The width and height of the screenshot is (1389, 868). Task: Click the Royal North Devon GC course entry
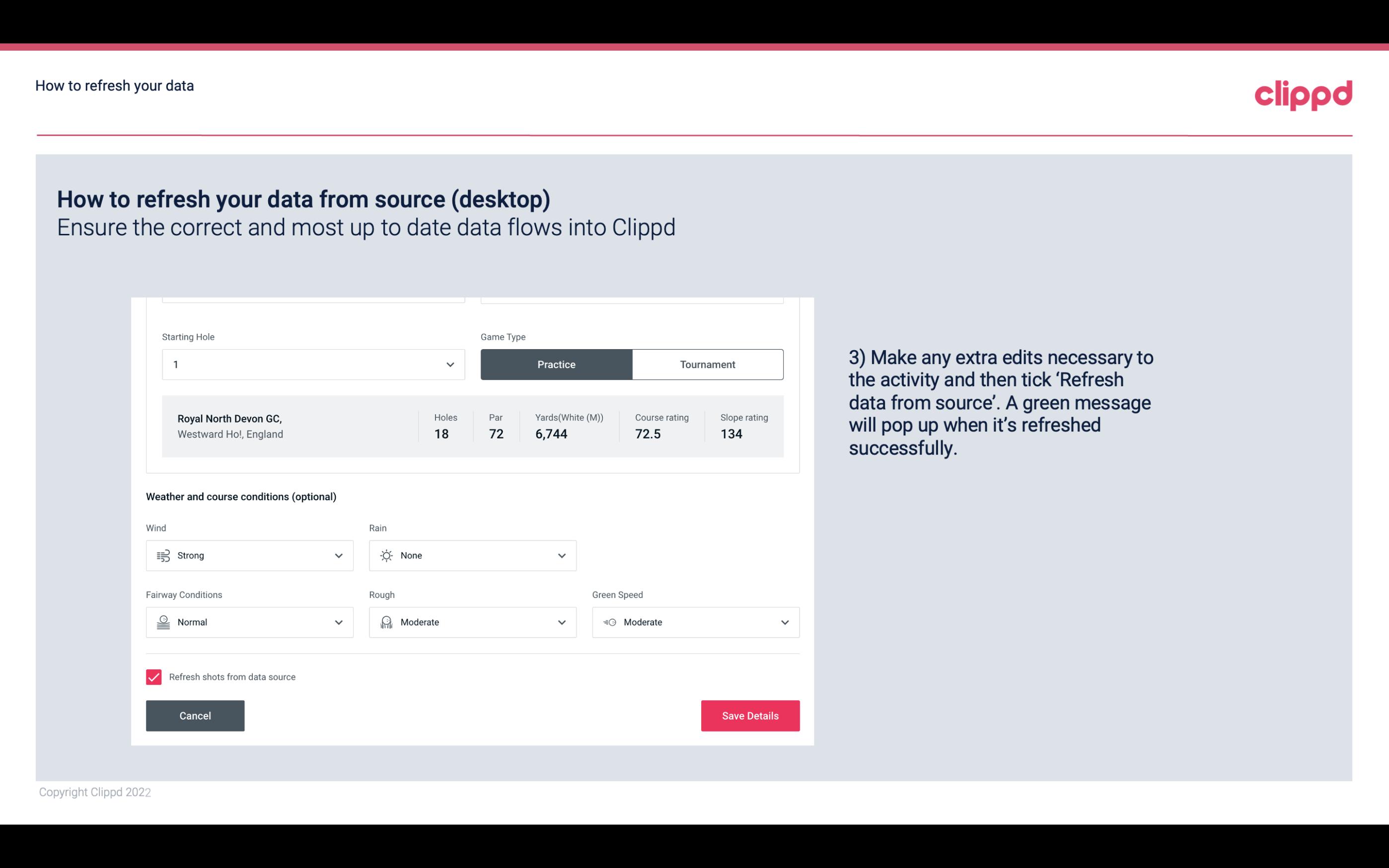click(472, 425)
